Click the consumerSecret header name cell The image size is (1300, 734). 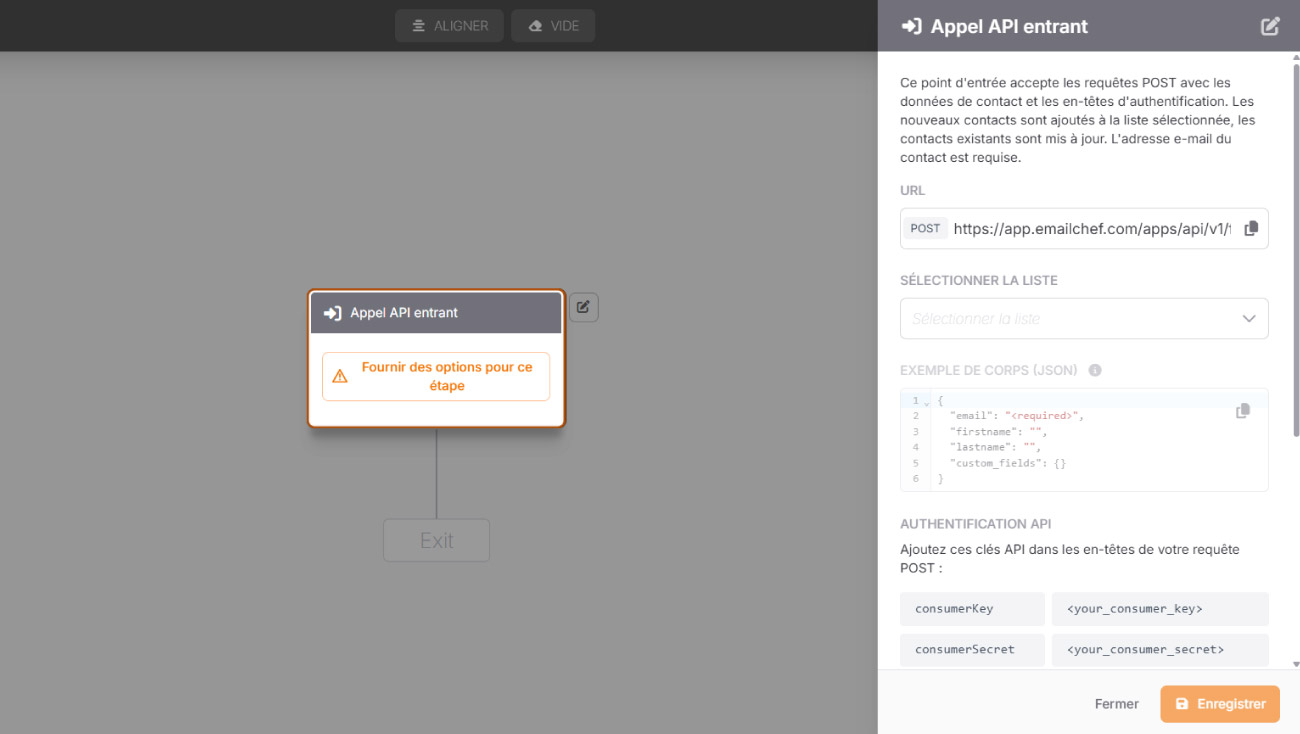972,650
